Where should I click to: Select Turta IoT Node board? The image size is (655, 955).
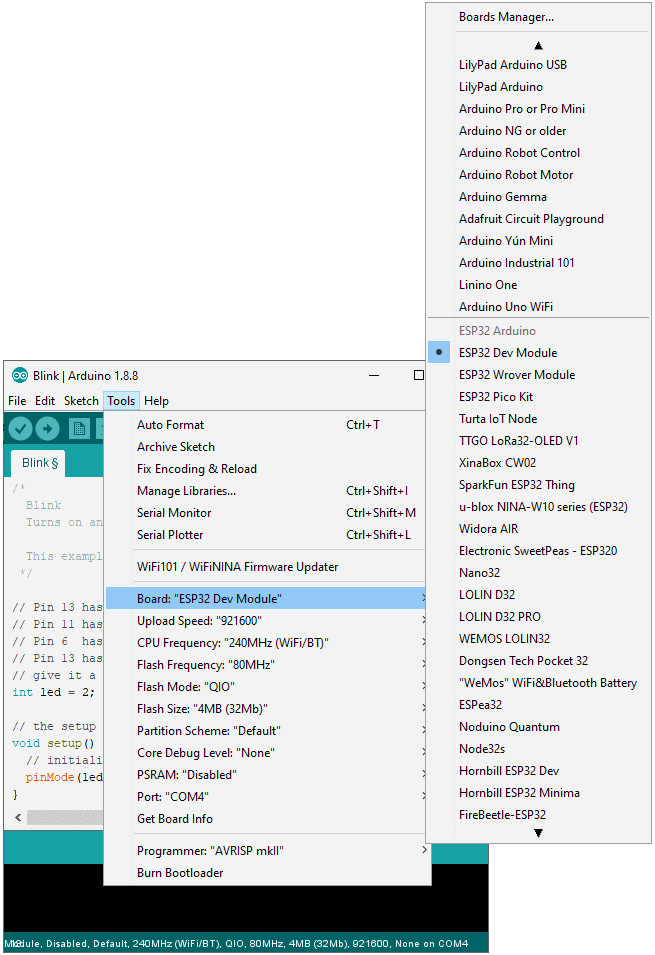(539, 418)
